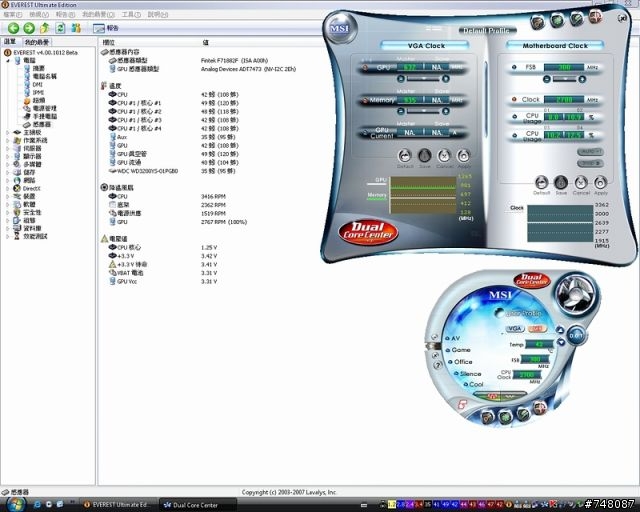Click the 0.01 step round button on widget

576,336
